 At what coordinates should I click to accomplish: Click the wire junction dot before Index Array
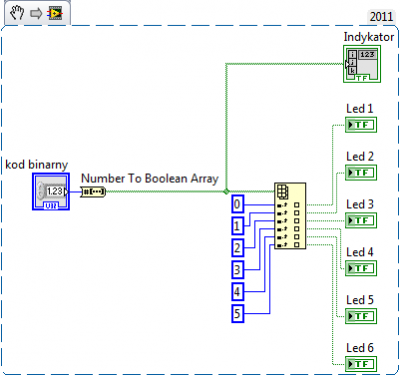(226, 191)
